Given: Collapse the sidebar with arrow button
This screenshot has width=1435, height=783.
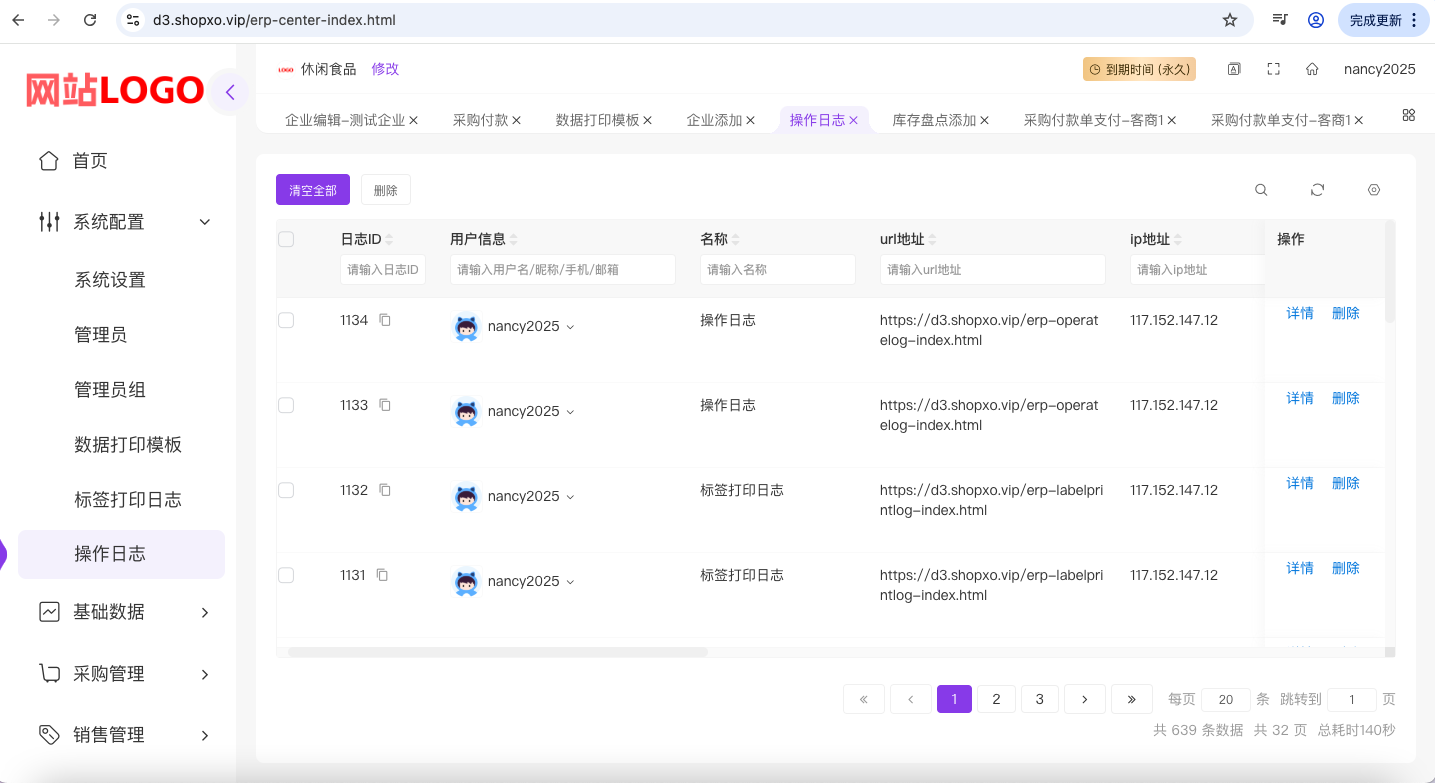Looking at the screenshot, I should 230,92.
